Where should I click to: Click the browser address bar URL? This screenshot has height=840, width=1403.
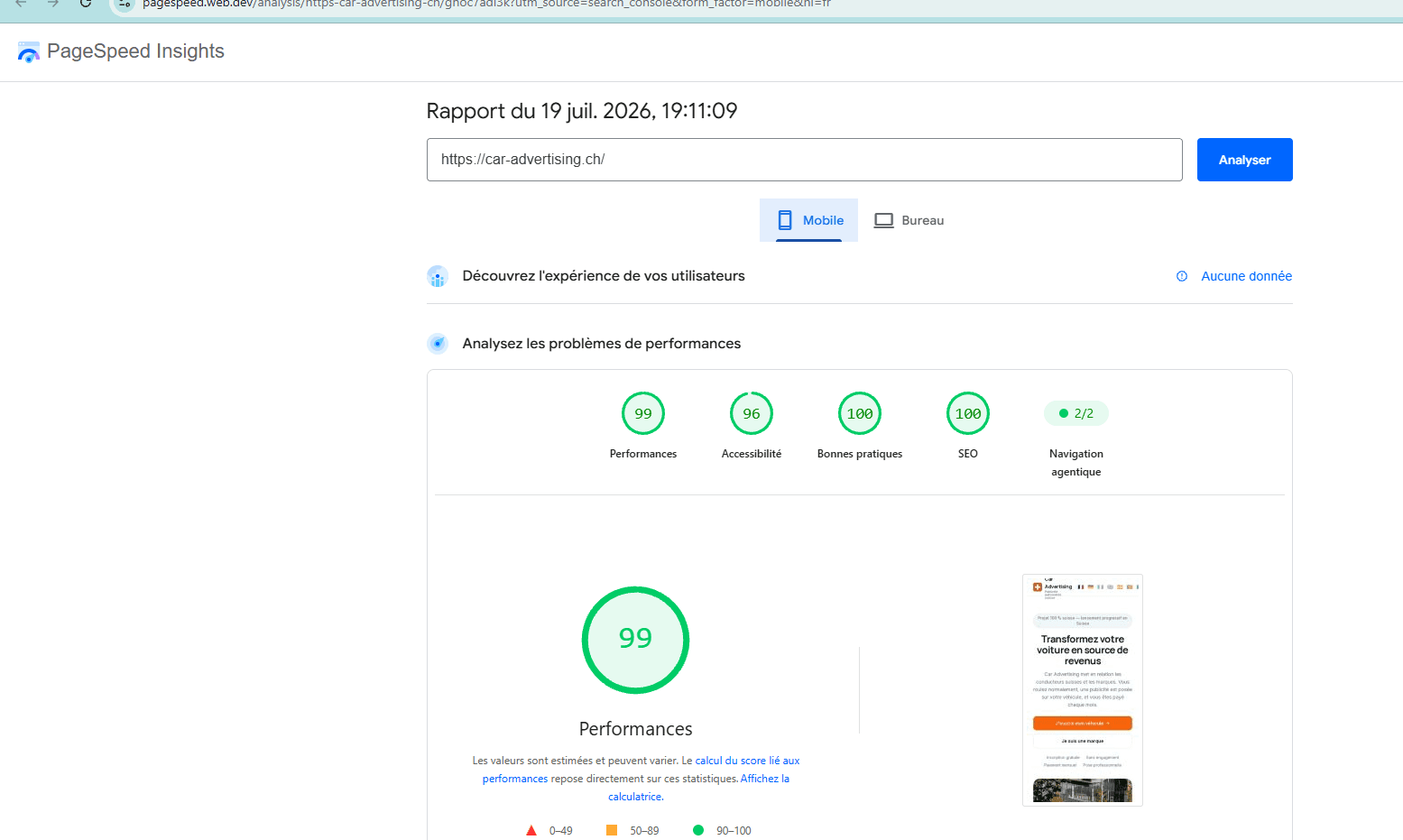(487, 4)
